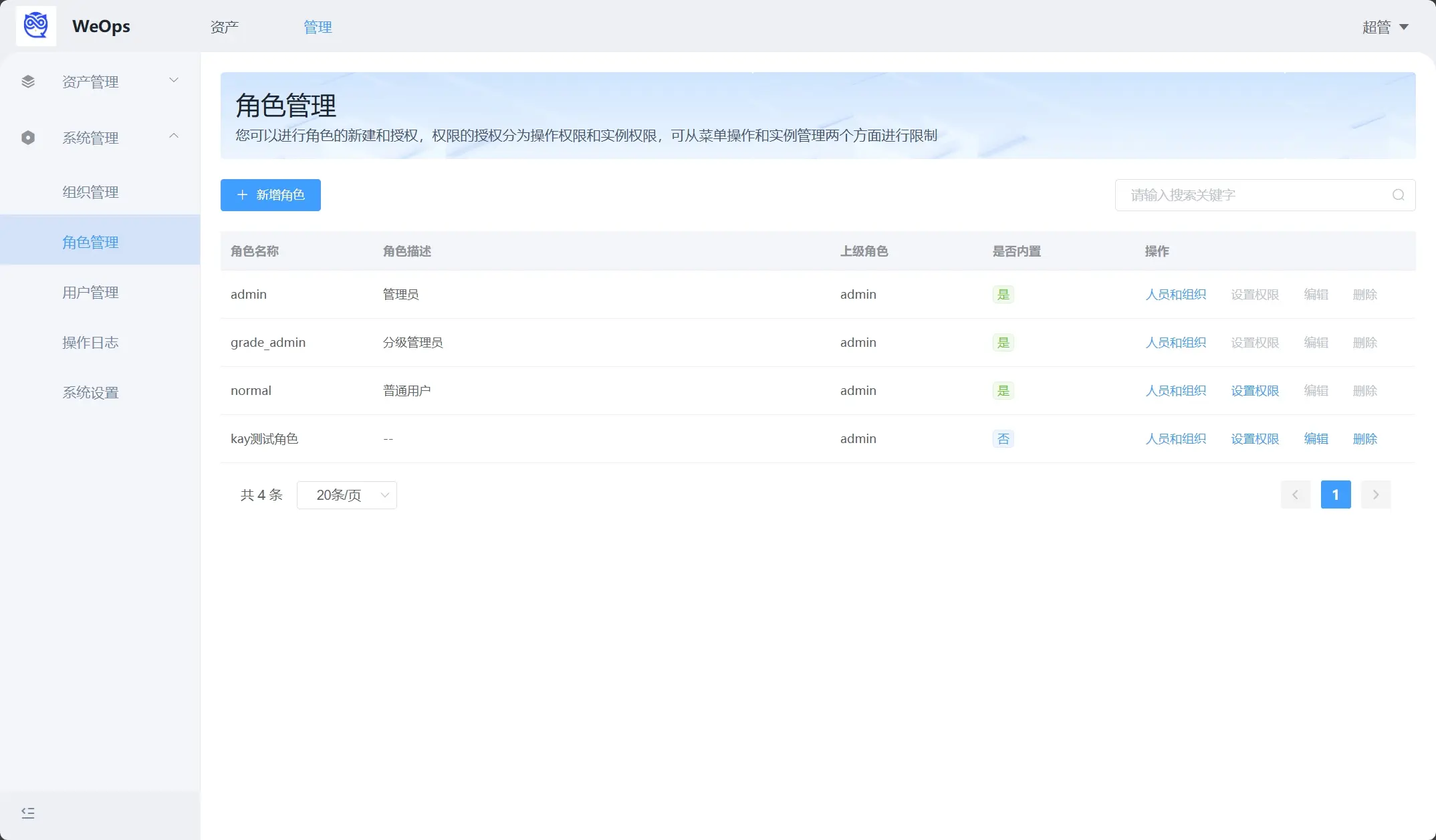Image resolution: width=1436 pixels, height=840 pixels.
Task: Click the 普通用户 description cell
Action: click(x=407, y=391)
